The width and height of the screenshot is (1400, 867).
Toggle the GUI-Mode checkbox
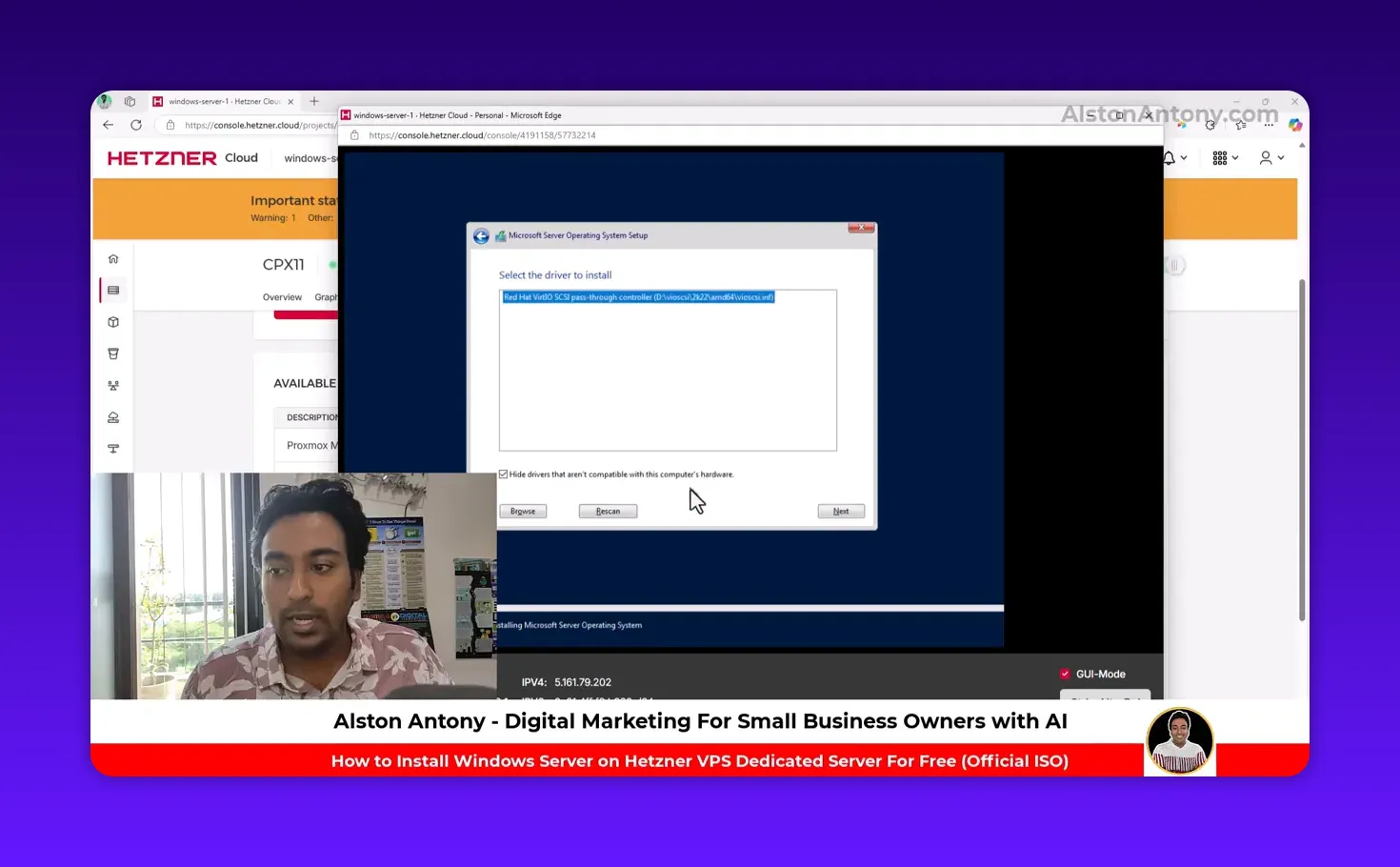click(1065, 675)
